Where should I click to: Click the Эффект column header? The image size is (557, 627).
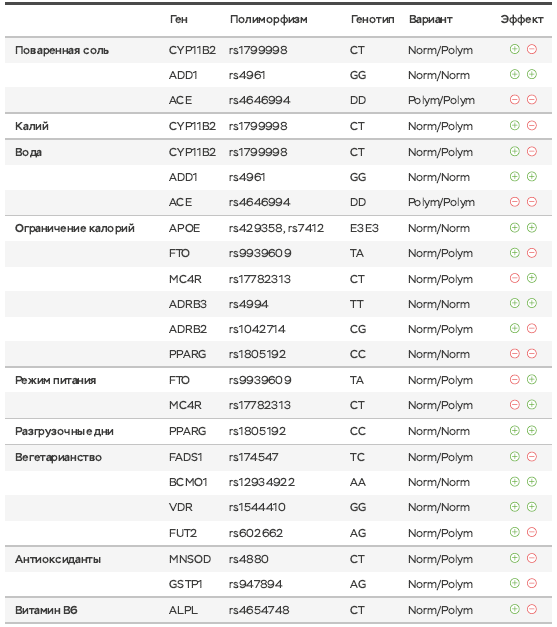point(522,19)
